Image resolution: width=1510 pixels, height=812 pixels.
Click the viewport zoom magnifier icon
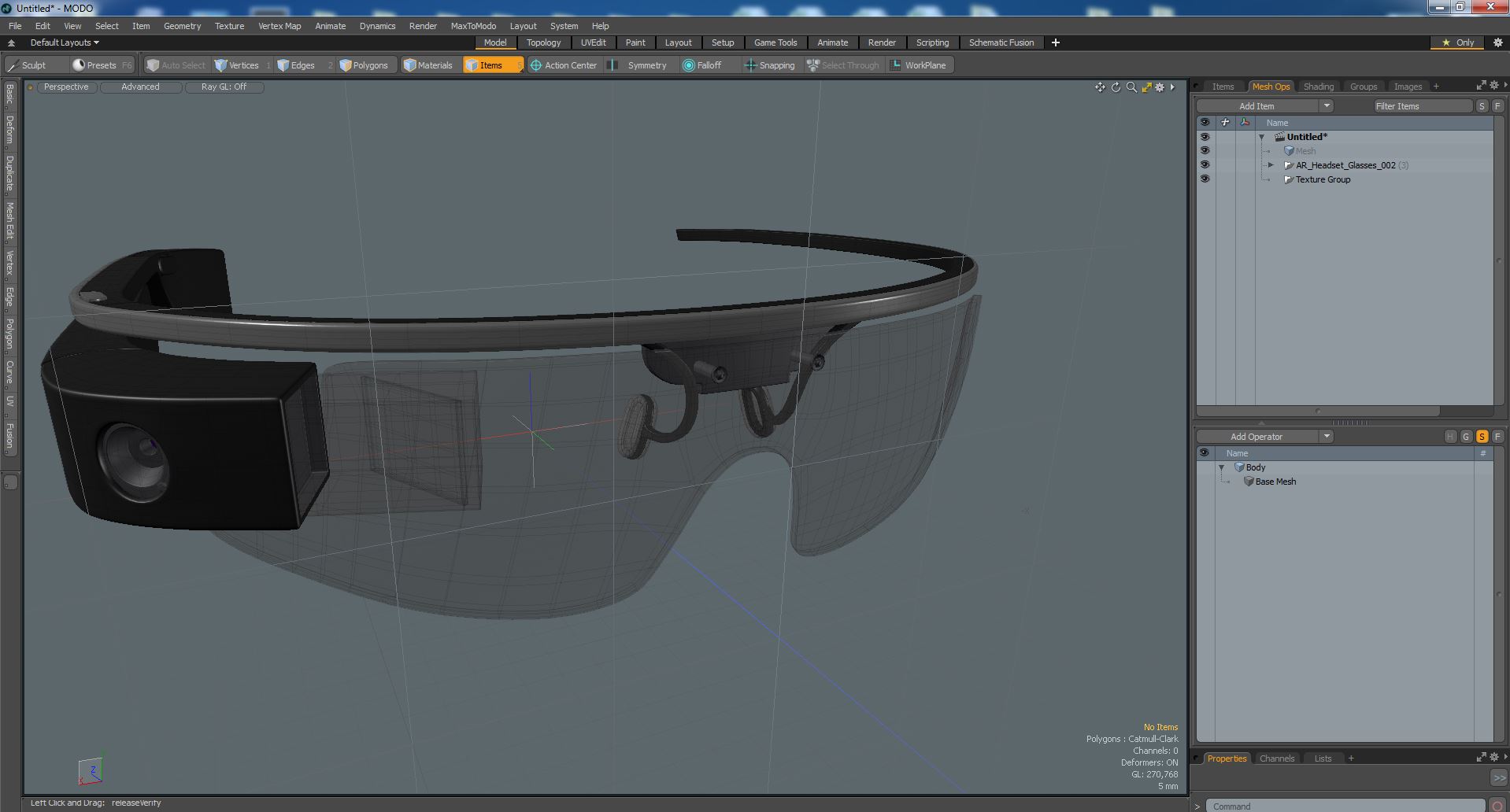[1131, 87]
